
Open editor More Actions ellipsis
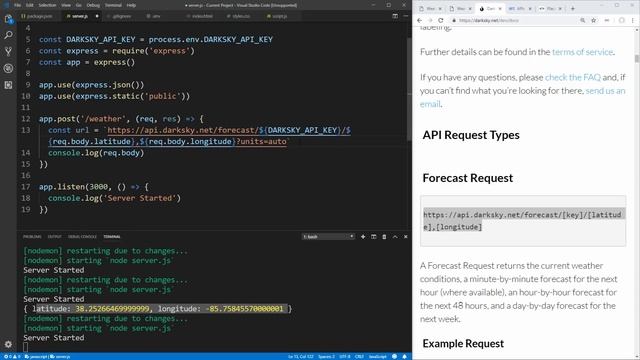click(405, 16)
